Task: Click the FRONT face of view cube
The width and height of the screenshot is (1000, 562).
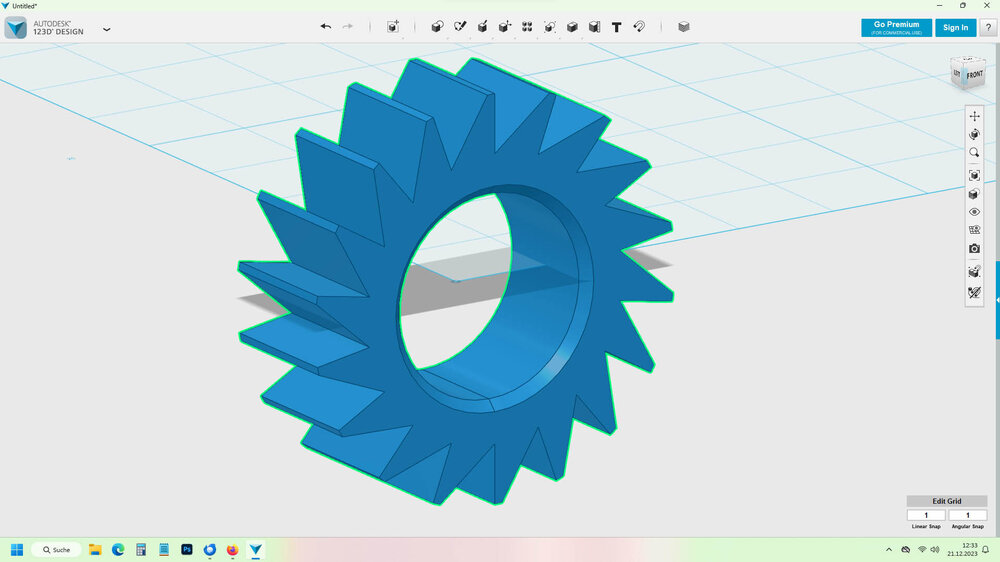Action: pos(974,75)
